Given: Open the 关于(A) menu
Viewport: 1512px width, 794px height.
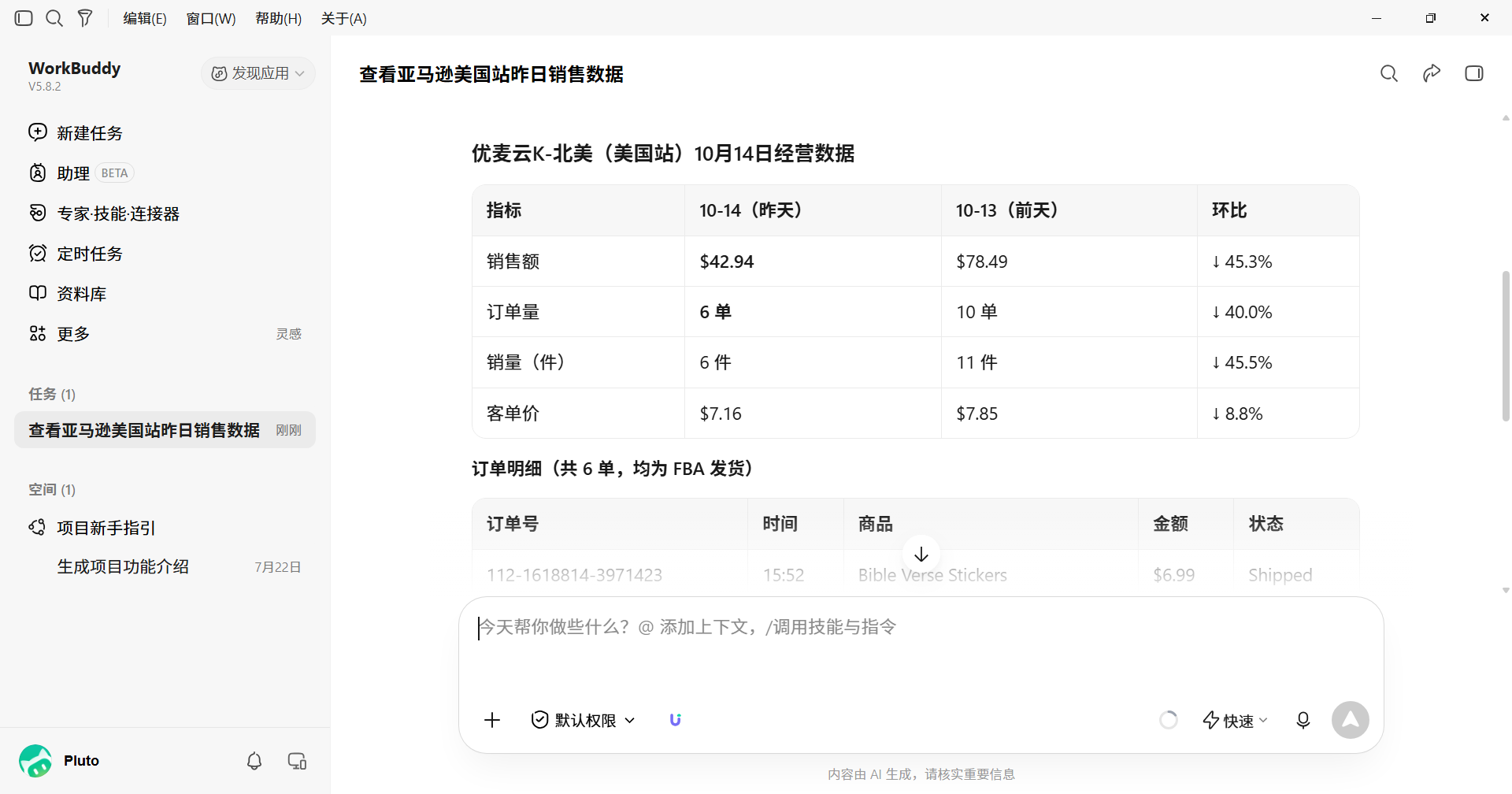Looking at the screenshot, I should tap(343, 18).
